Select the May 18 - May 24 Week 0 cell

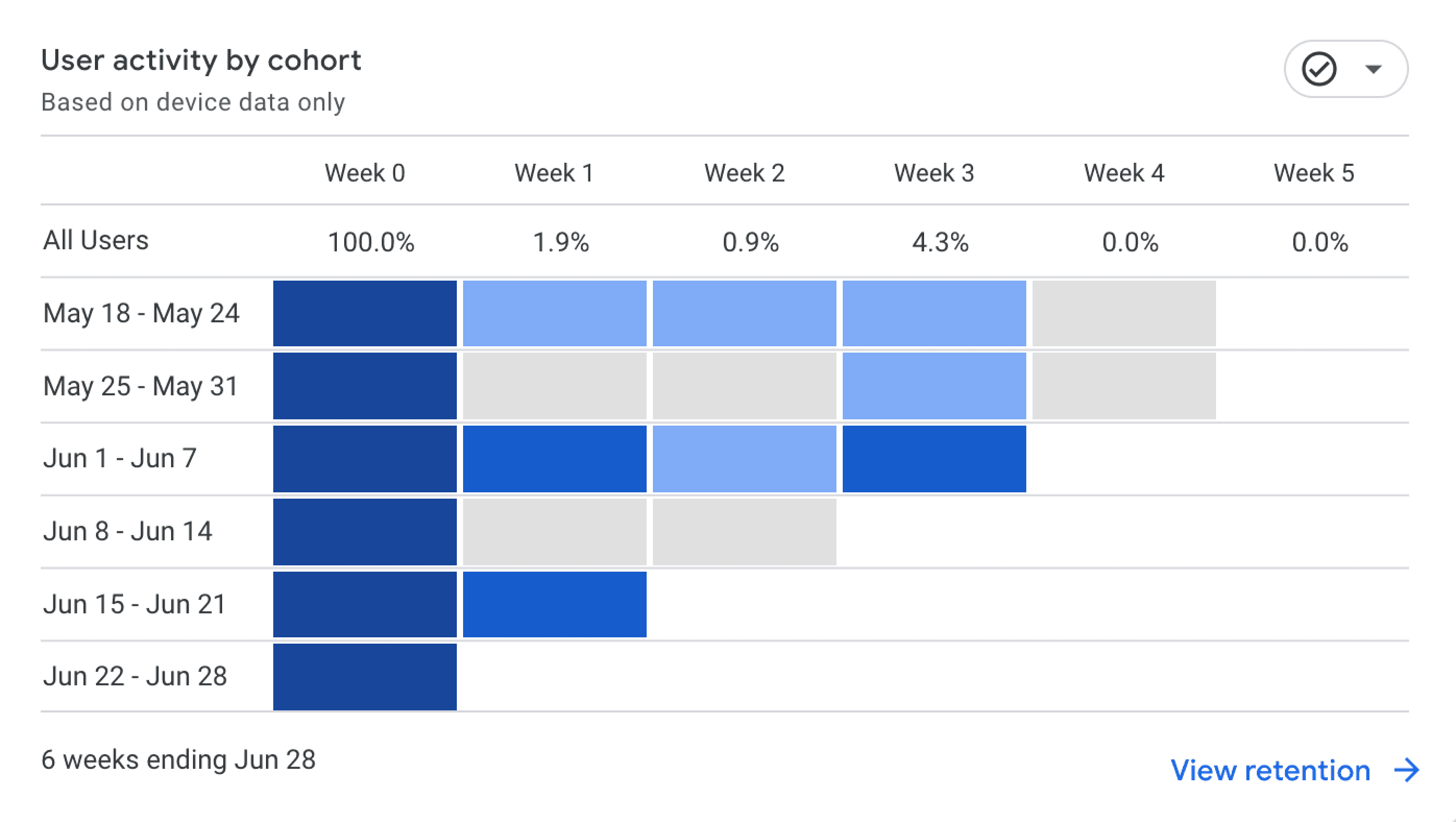(x=365, y=313)
